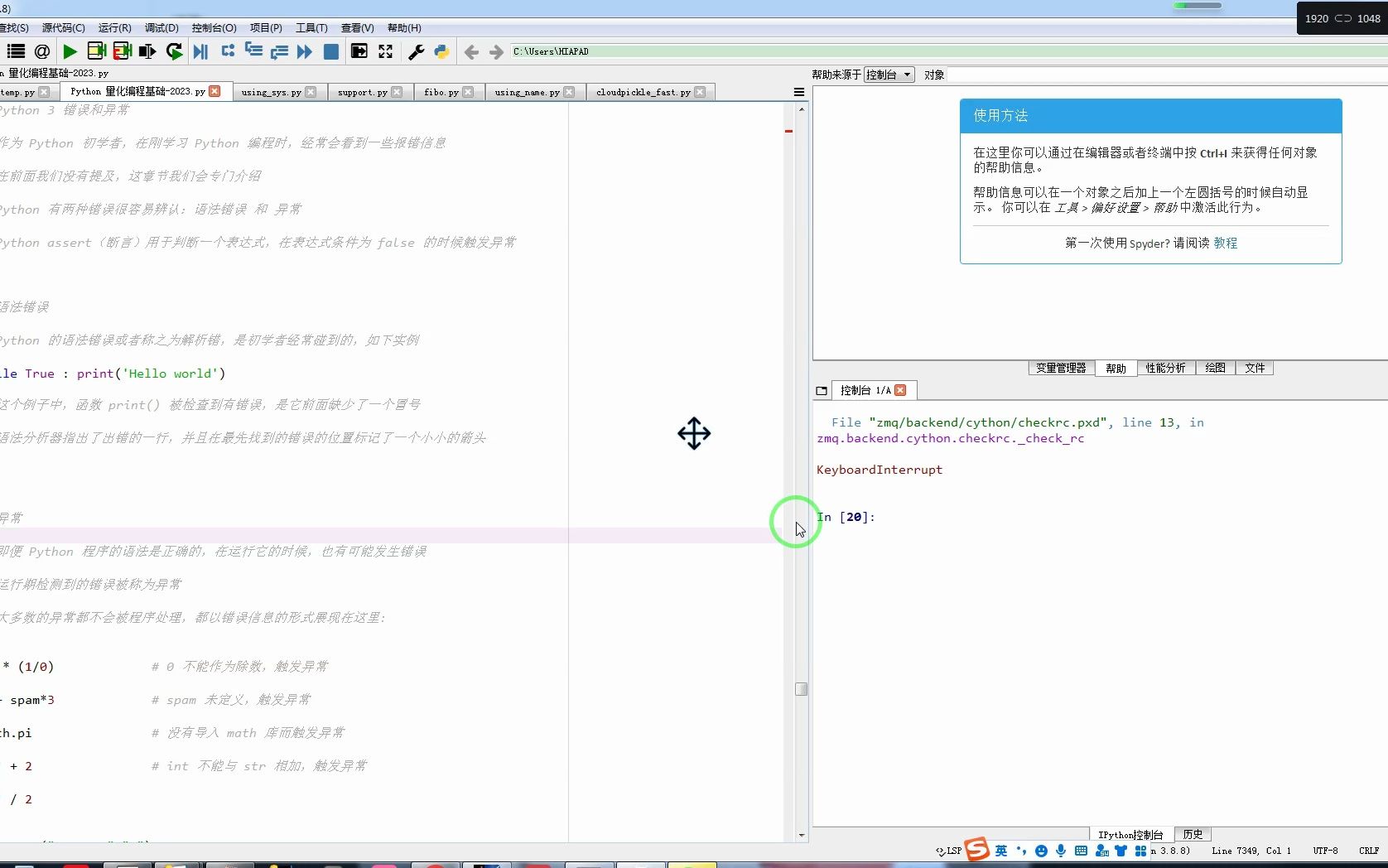This screenshot has height=868, width=1388.
Task: Click debug Step over current line icon
Action: click(x=228, y=51)
